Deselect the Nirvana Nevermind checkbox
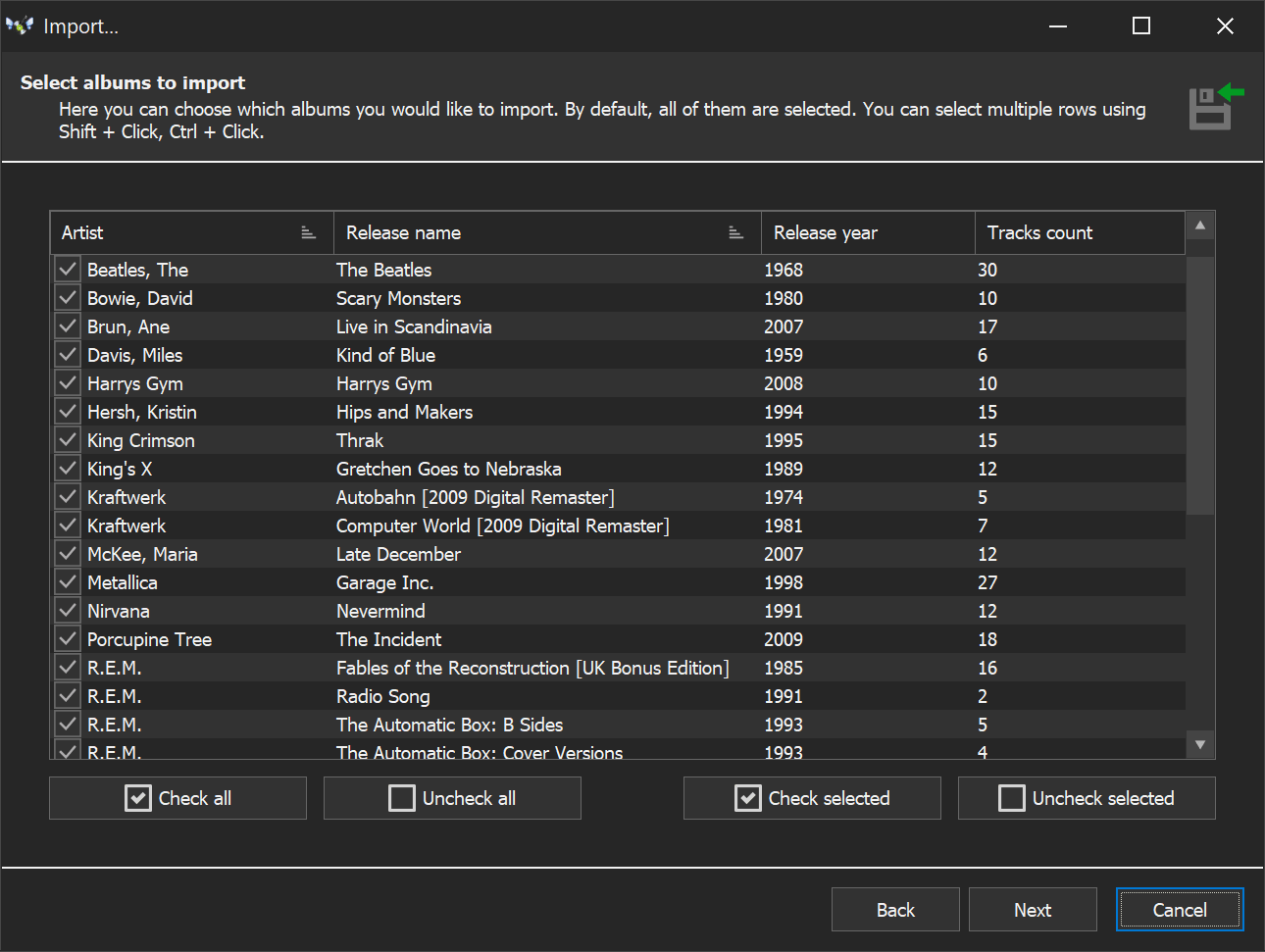Image resolution: width=1265 pixels, height=952 pixels. [68, 610]
